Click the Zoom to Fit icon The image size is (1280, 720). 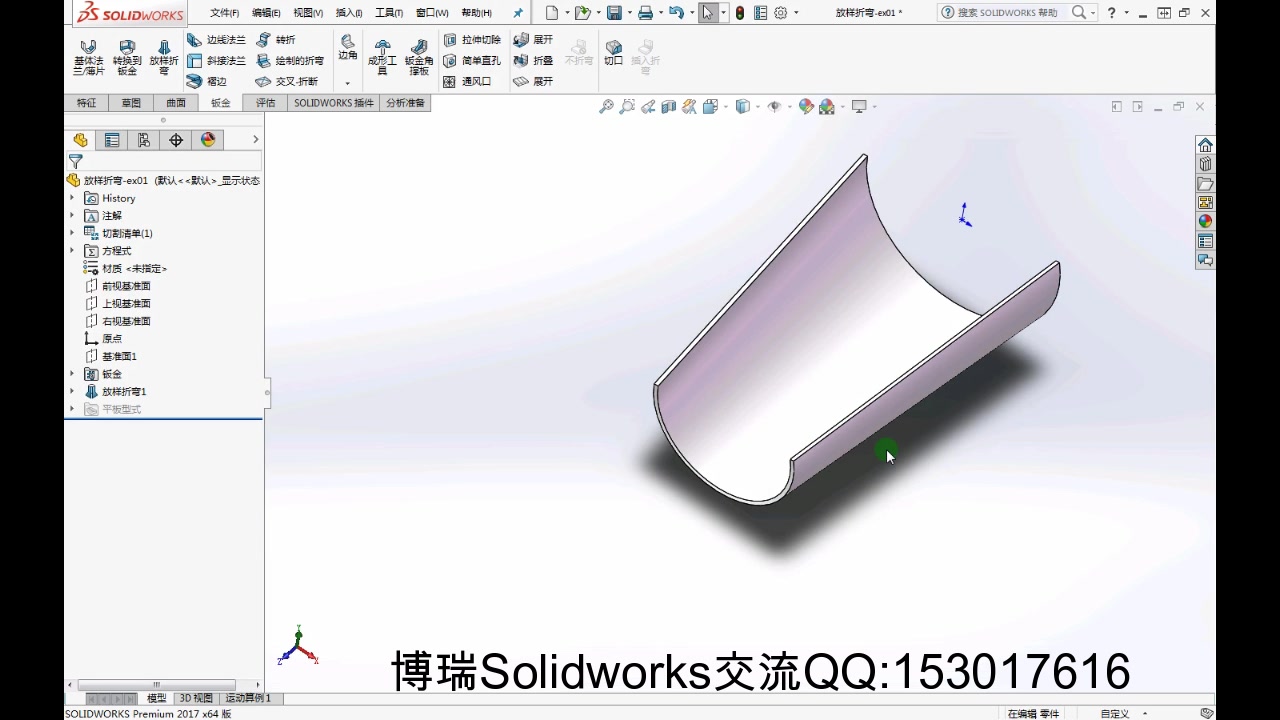(x=606, y=107)
